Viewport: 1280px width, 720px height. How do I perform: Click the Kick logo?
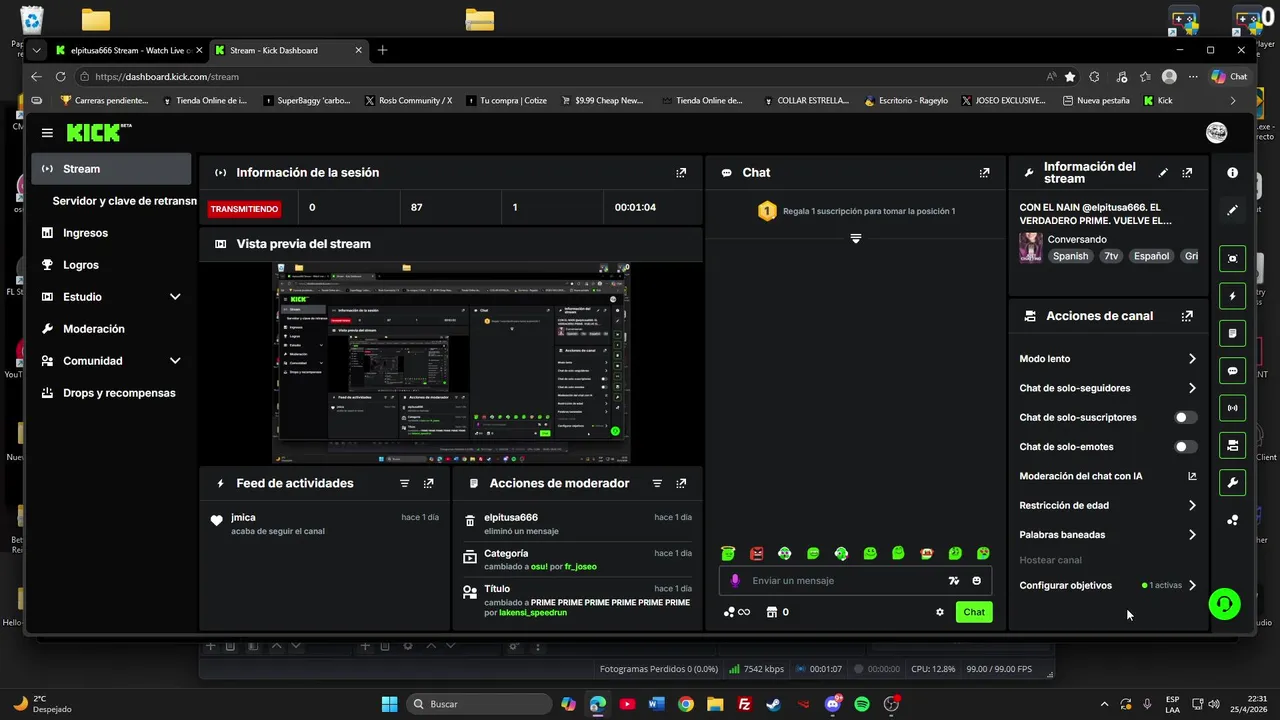pyautogui.click(x=98, y=132)
